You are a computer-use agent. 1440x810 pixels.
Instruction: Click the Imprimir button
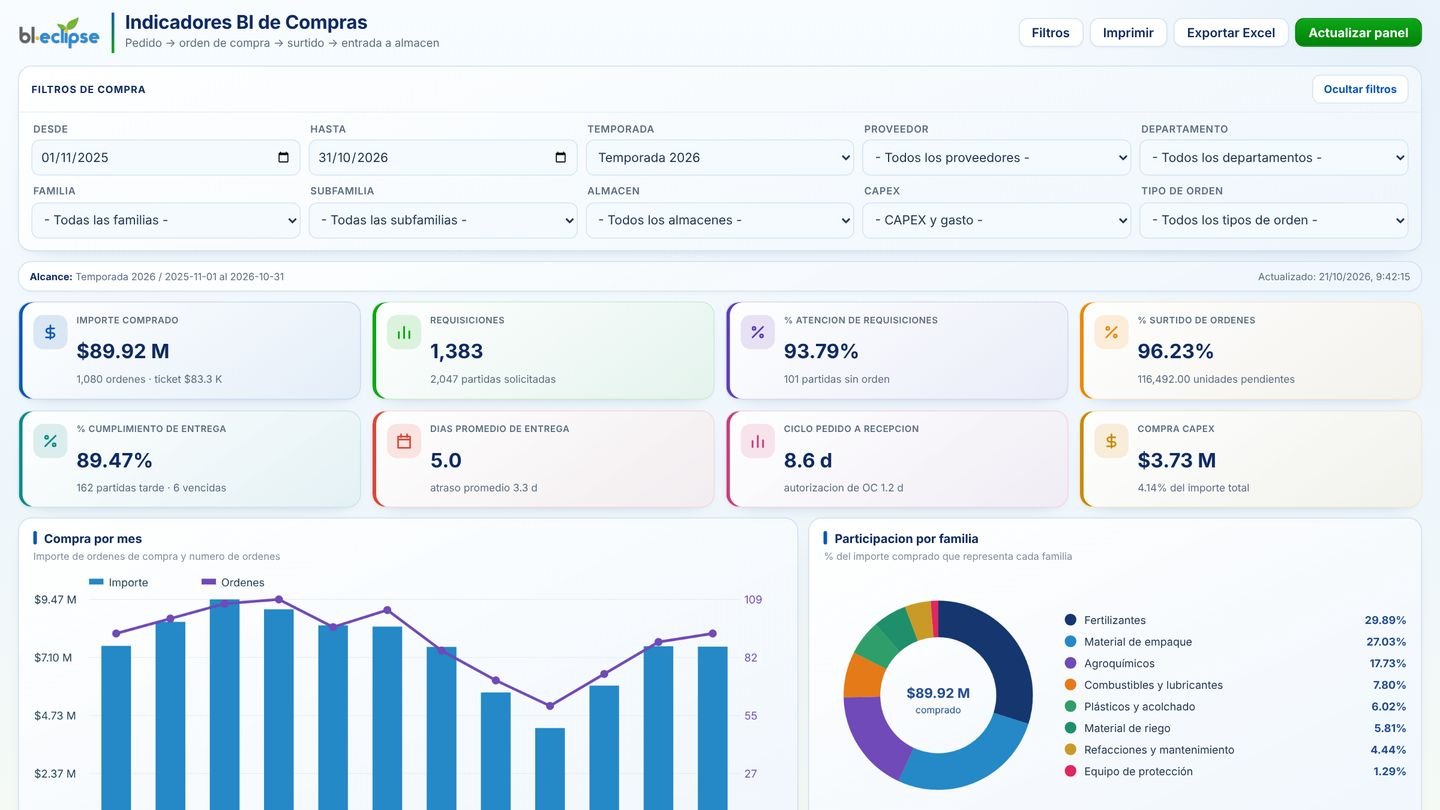[1128, 33]
